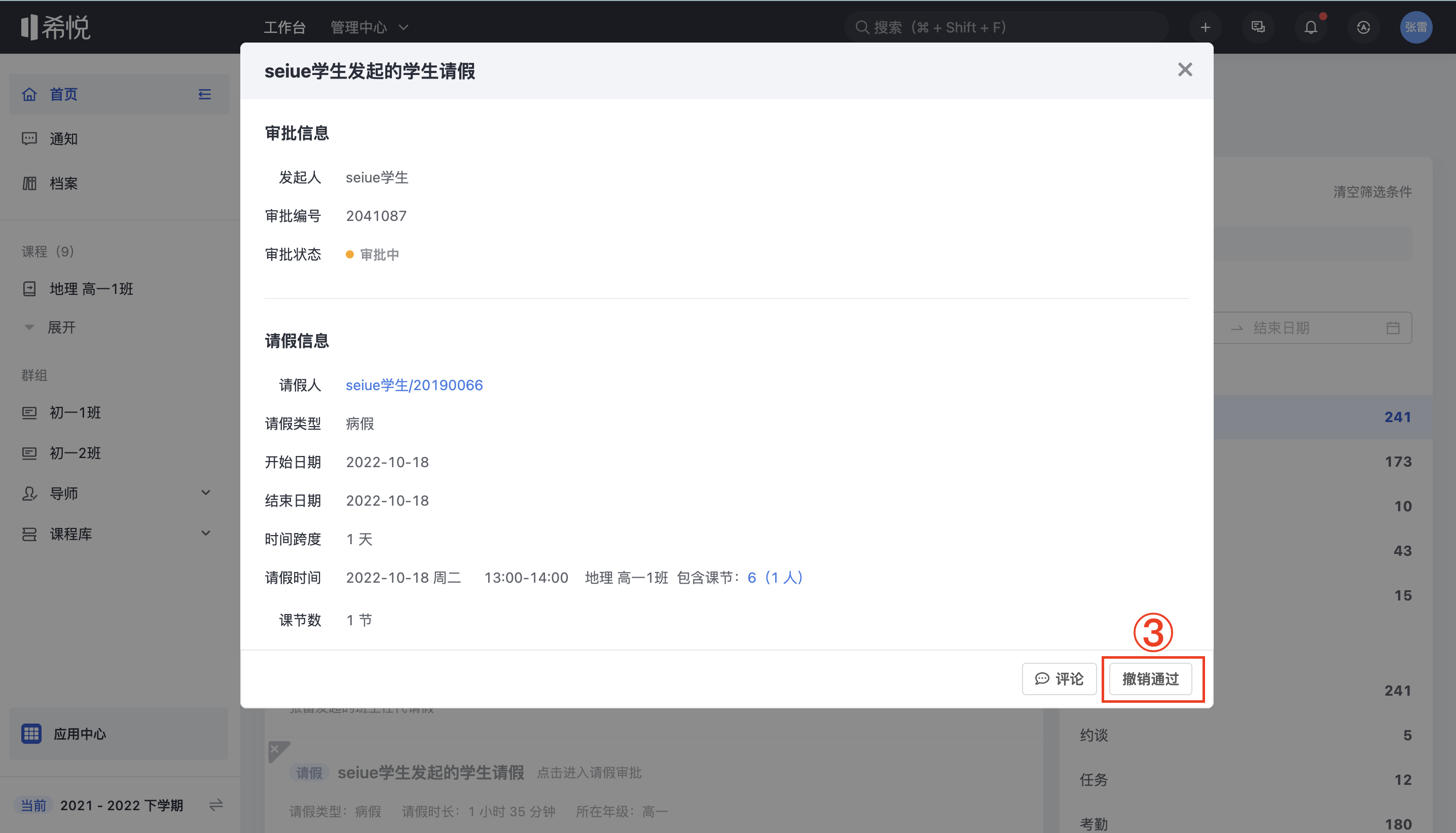Open the messages chat icon in the header
This screenshot has height=833, width=1456.
[1257, 27]
